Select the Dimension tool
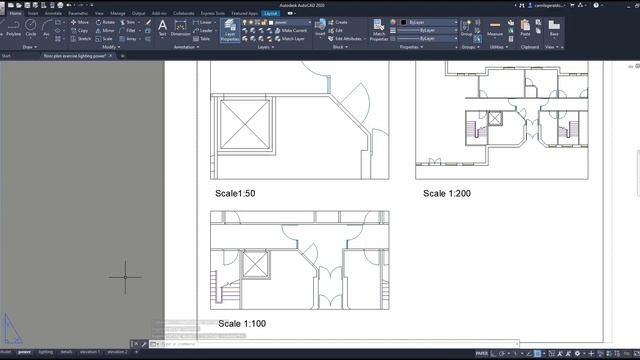 [x=180, y=28]
